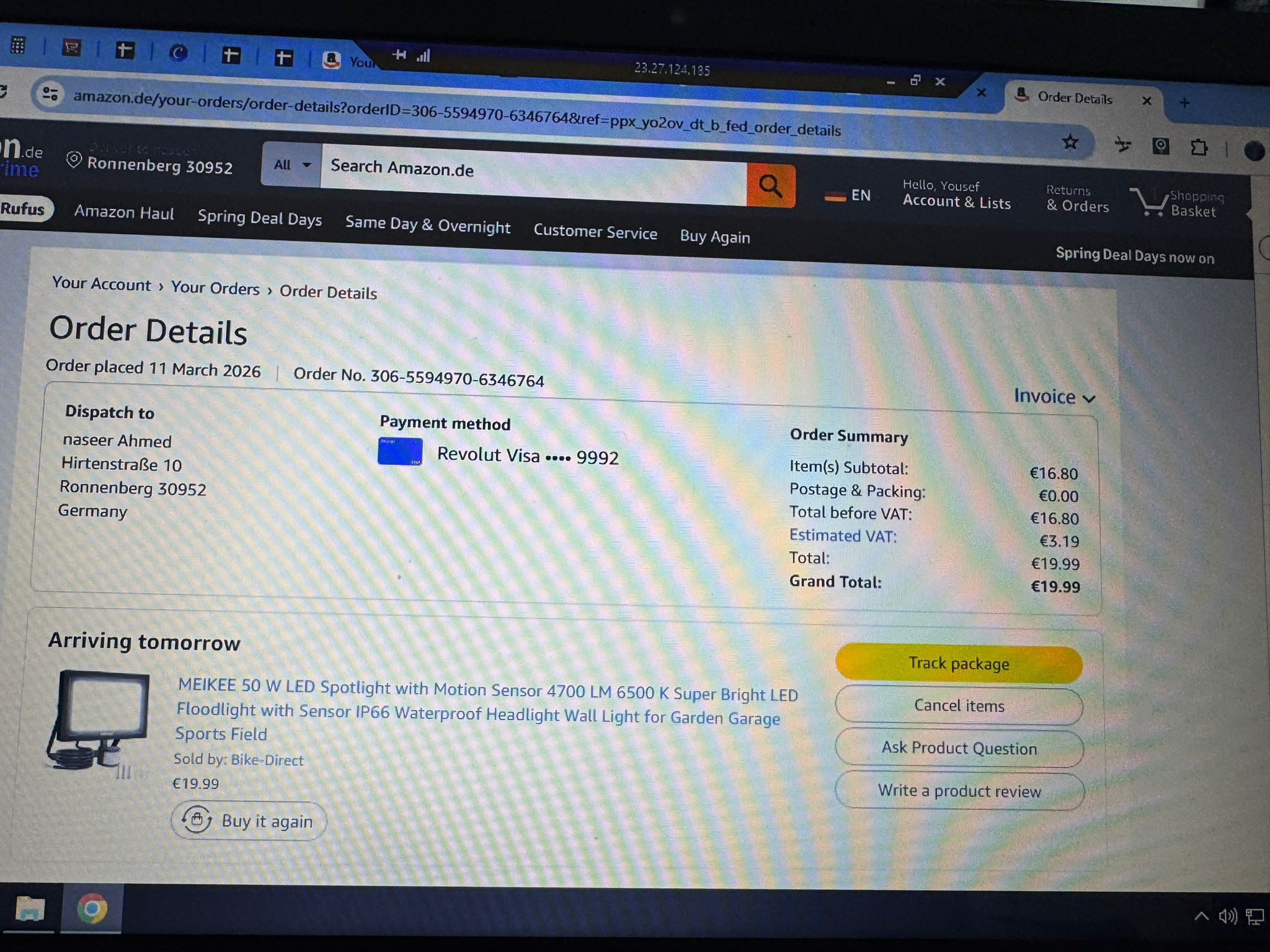
Task: Open Spring Deal Days nav item
Action: pos(259,218)
